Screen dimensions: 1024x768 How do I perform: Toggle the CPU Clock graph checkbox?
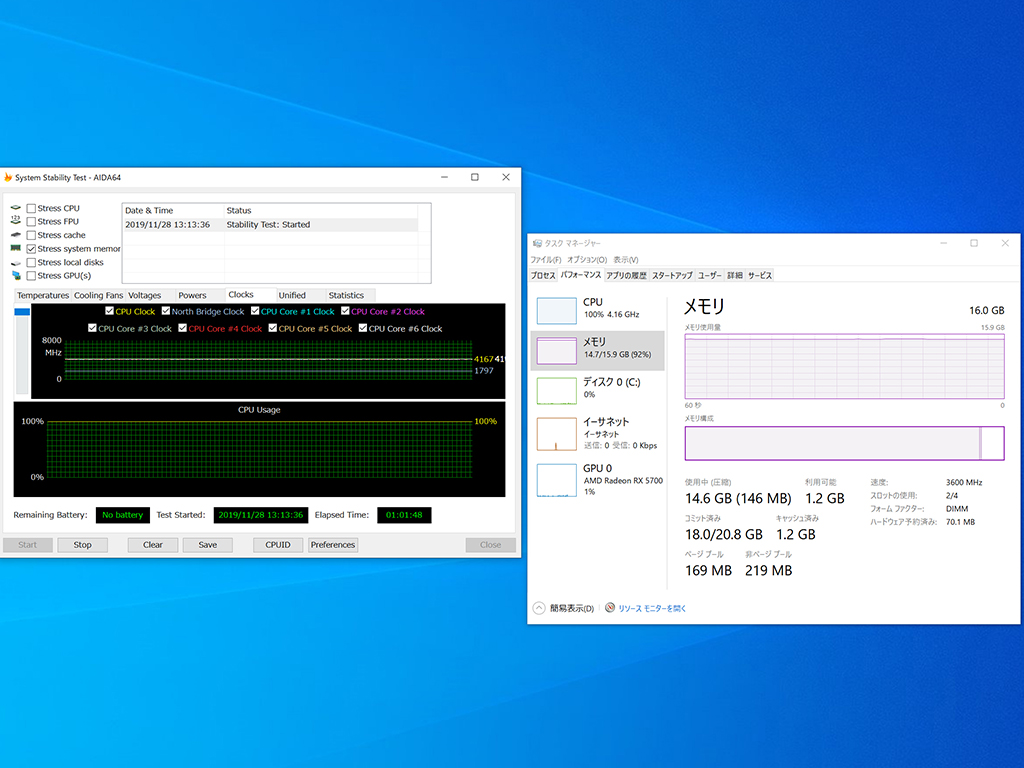[x=110, y=311]
